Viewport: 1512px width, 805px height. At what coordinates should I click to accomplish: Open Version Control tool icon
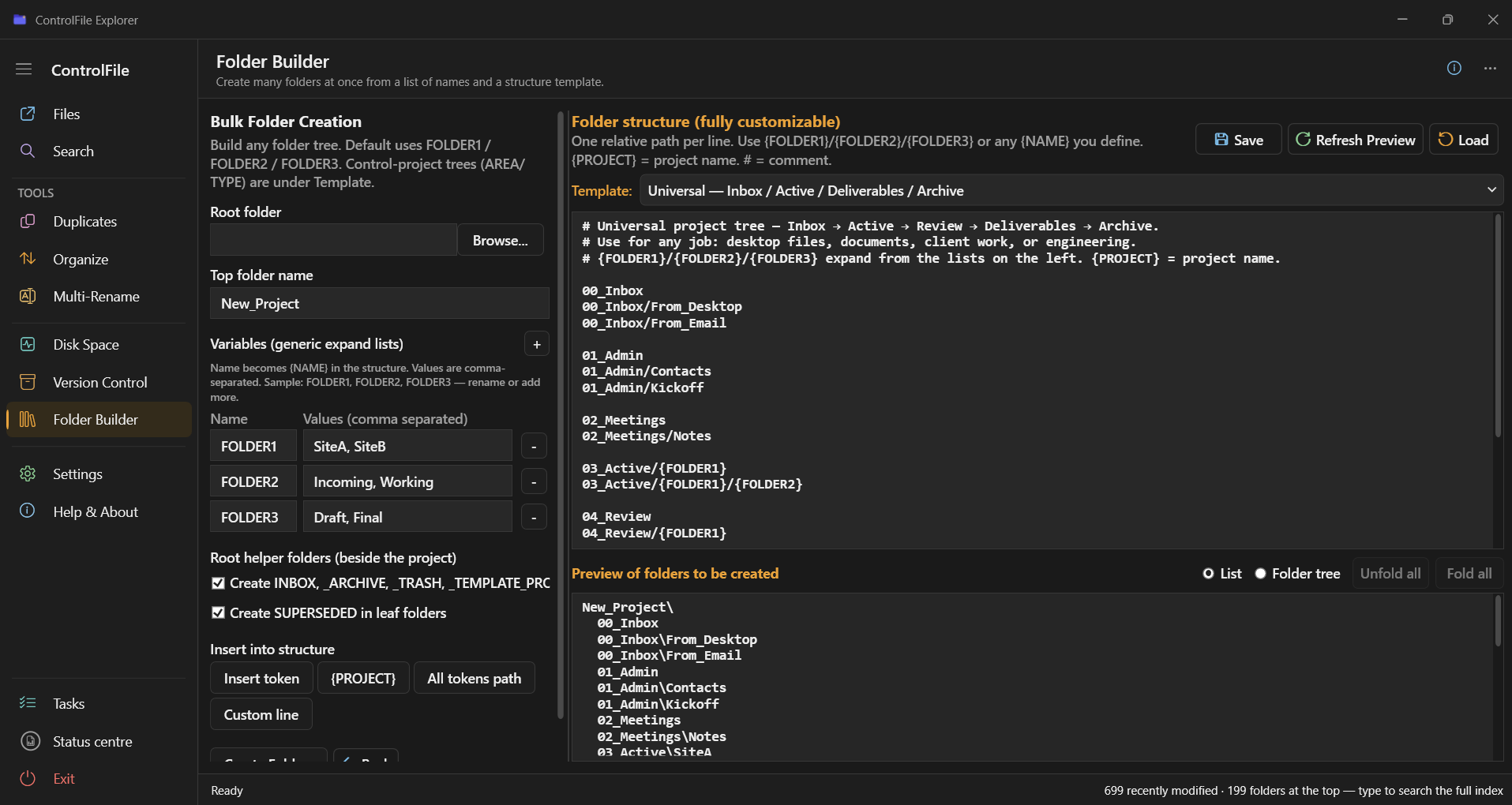click(28, 382)
